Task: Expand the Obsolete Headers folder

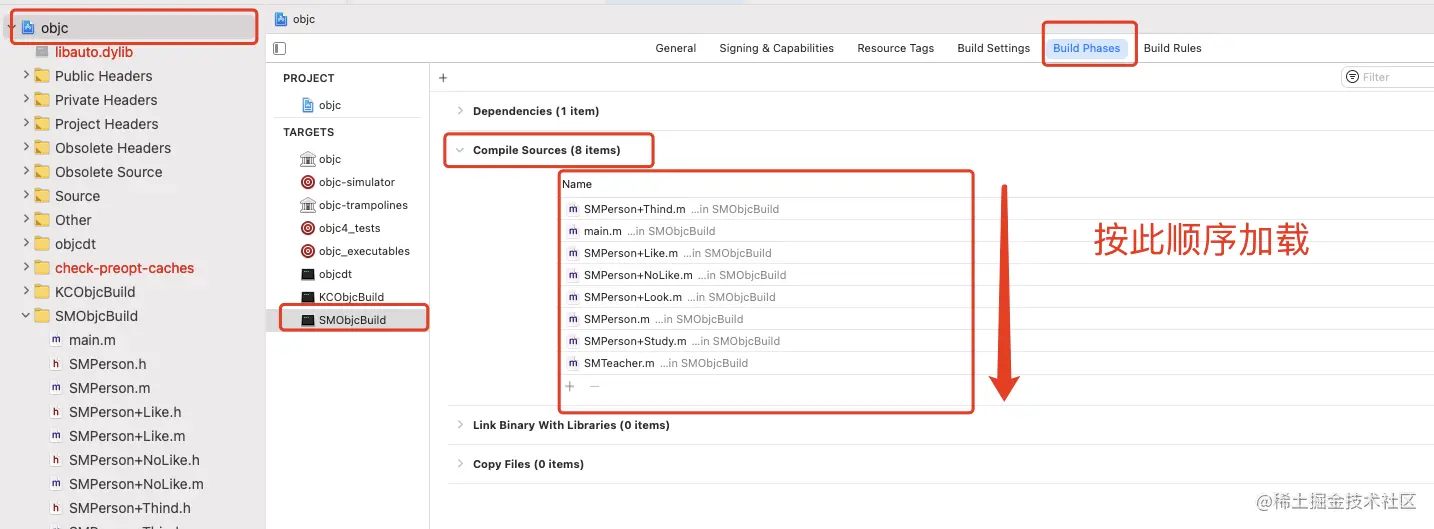Action: 26,148
